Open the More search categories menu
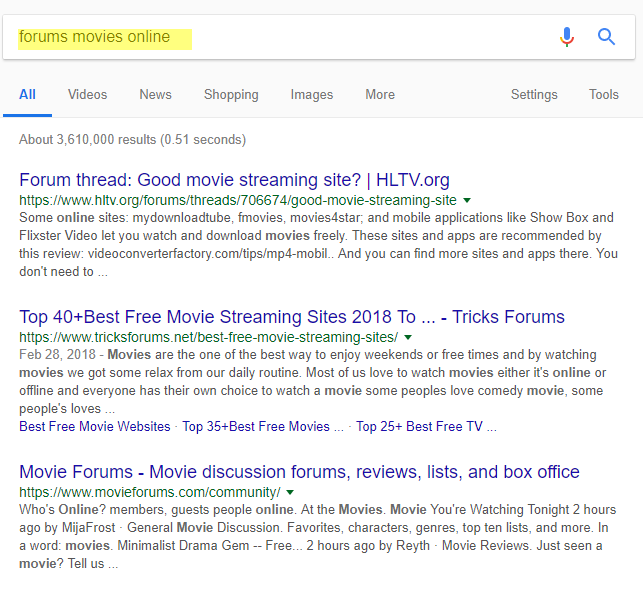The image size is (643, 593). tap(380, 95)
